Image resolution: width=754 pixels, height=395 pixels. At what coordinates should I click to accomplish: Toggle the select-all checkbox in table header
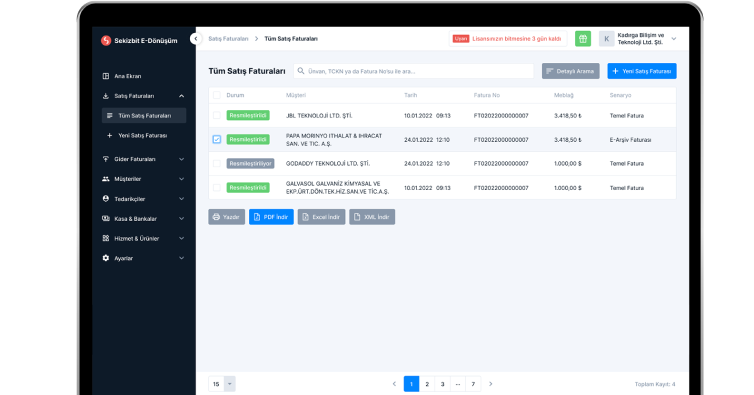(217, 95)
